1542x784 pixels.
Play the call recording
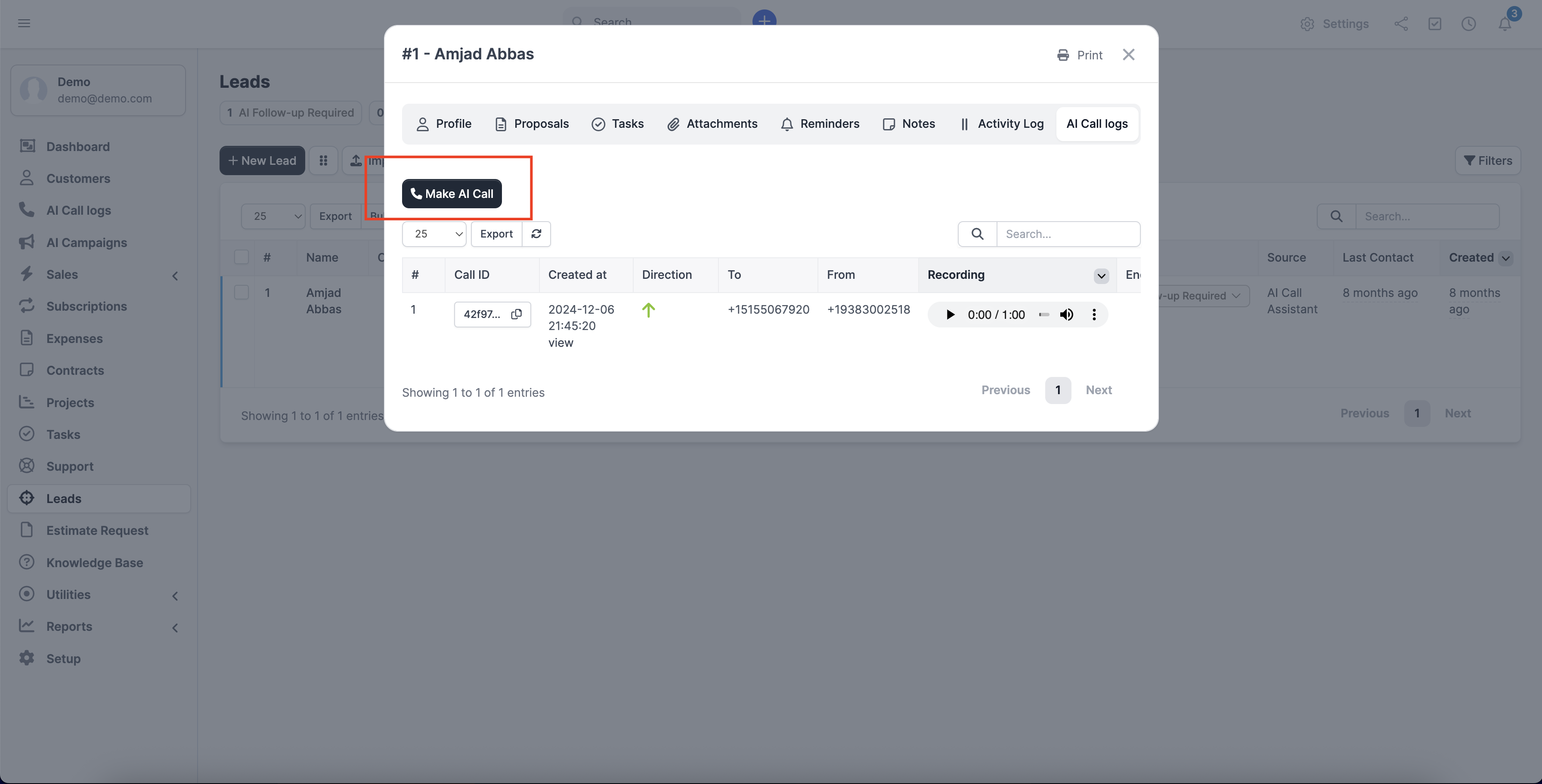point(949,315)
